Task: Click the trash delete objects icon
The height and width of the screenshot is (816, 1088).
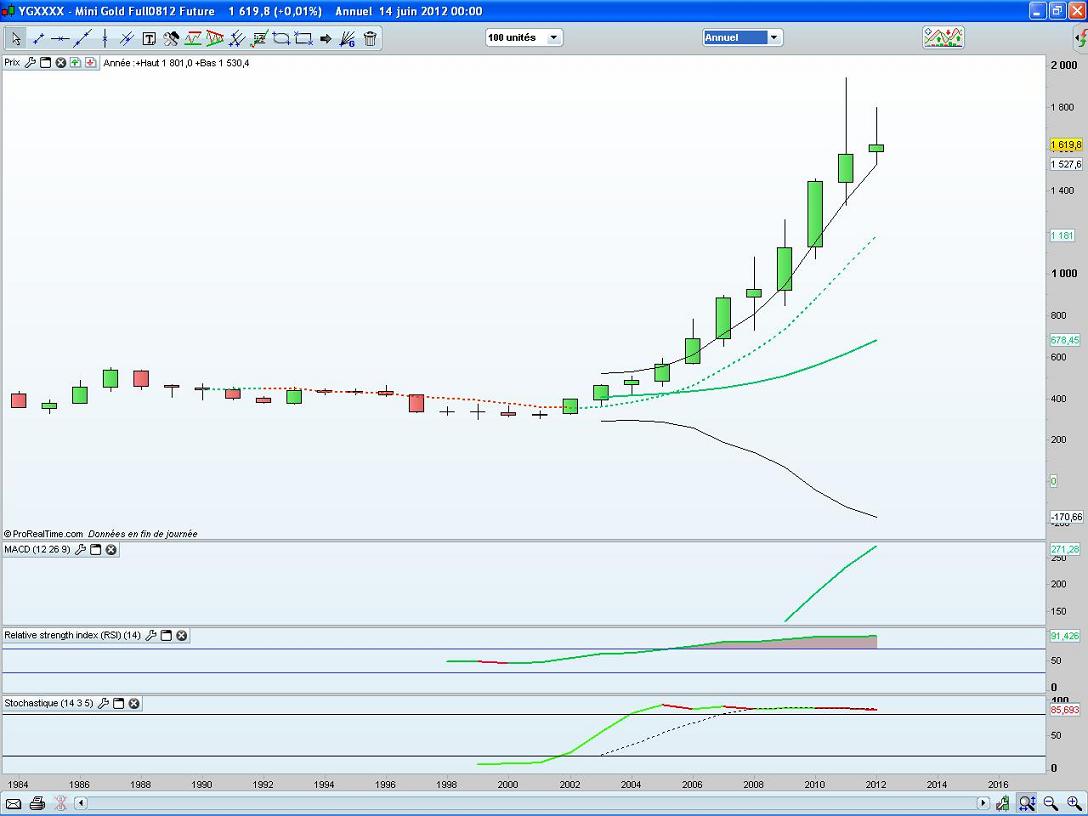Action: click(370, 39)
